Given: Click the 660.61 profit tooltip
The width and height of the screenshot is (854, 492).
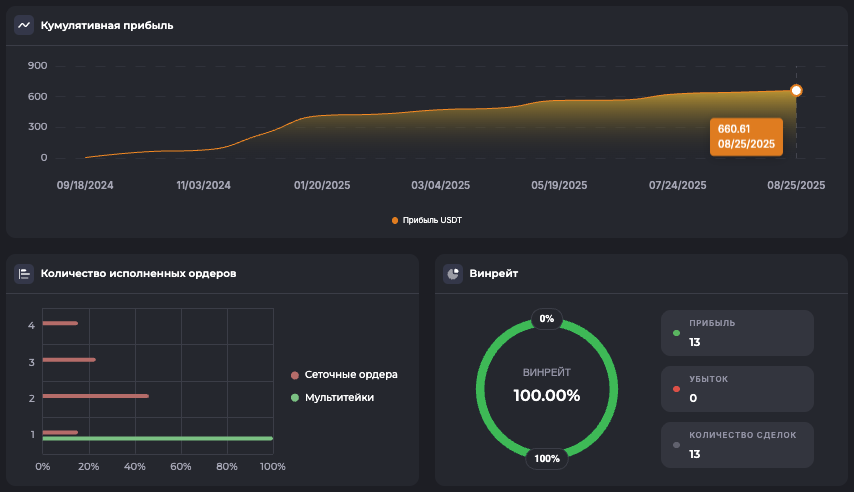Looking at the screenshot, I should point(746,136).
